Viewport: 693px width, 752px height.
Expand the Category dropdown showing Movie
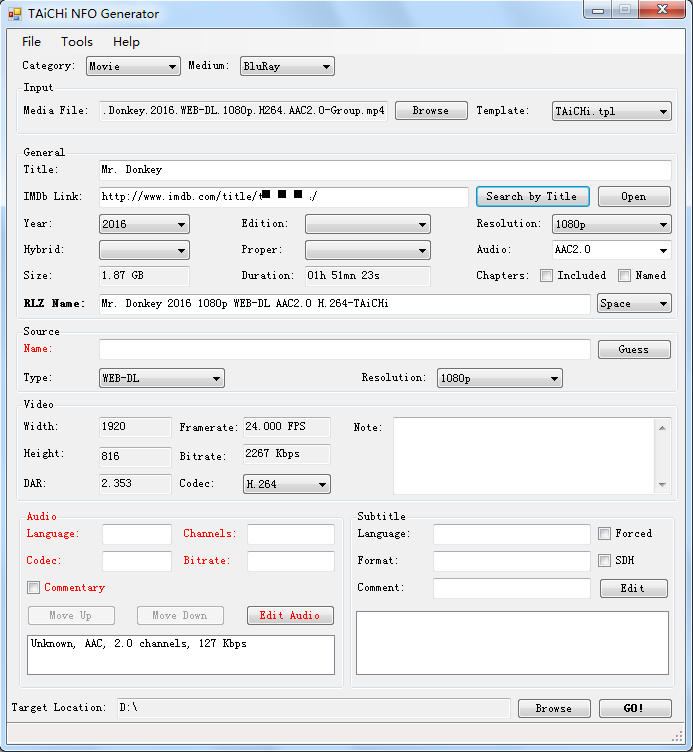133,66
